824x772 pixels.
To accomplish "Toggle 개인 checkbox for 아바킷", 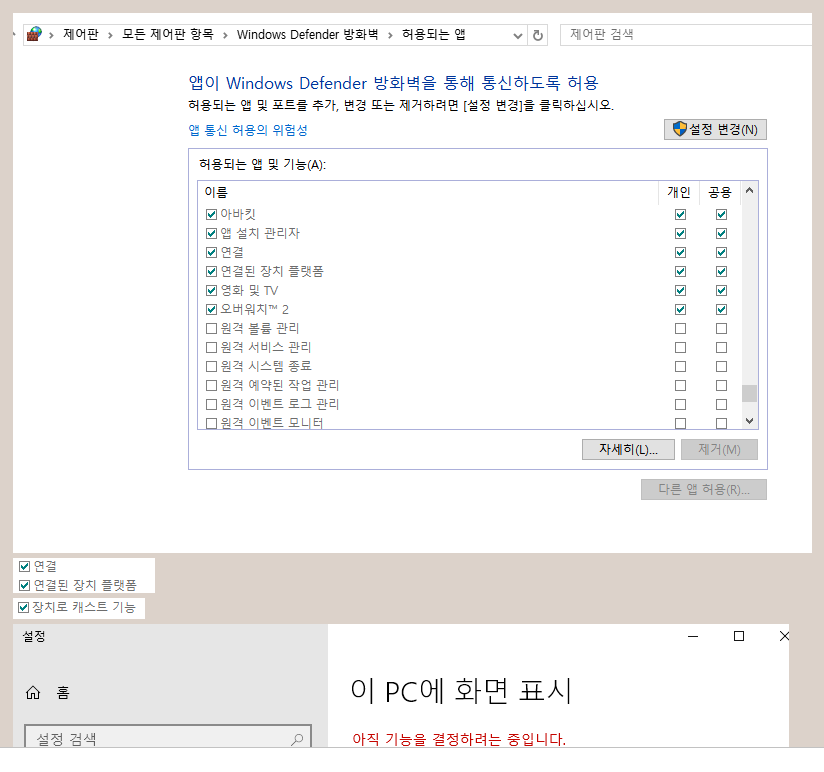I will coord(680,214).
